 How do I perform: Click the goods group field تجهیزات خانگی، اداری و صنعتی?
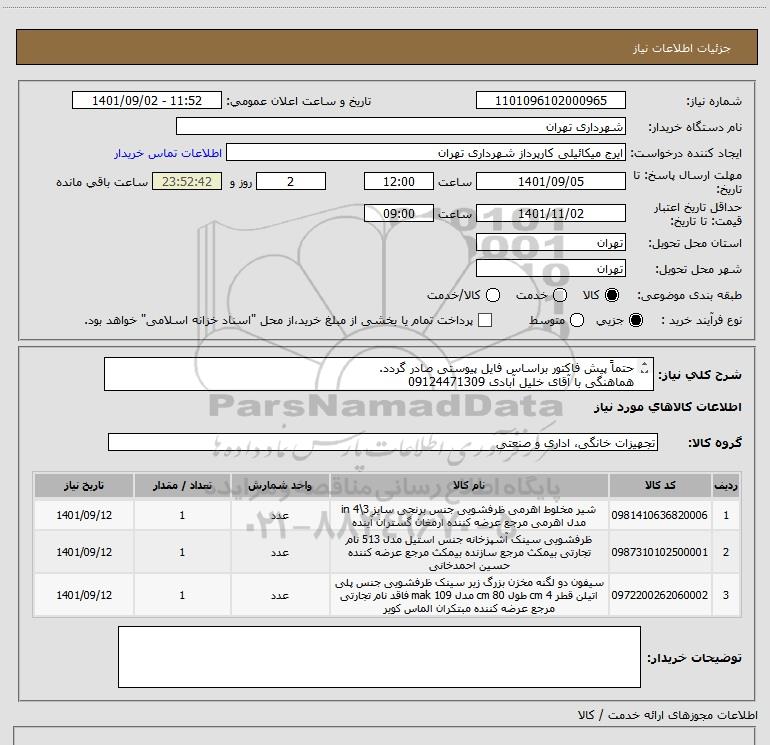383,442
